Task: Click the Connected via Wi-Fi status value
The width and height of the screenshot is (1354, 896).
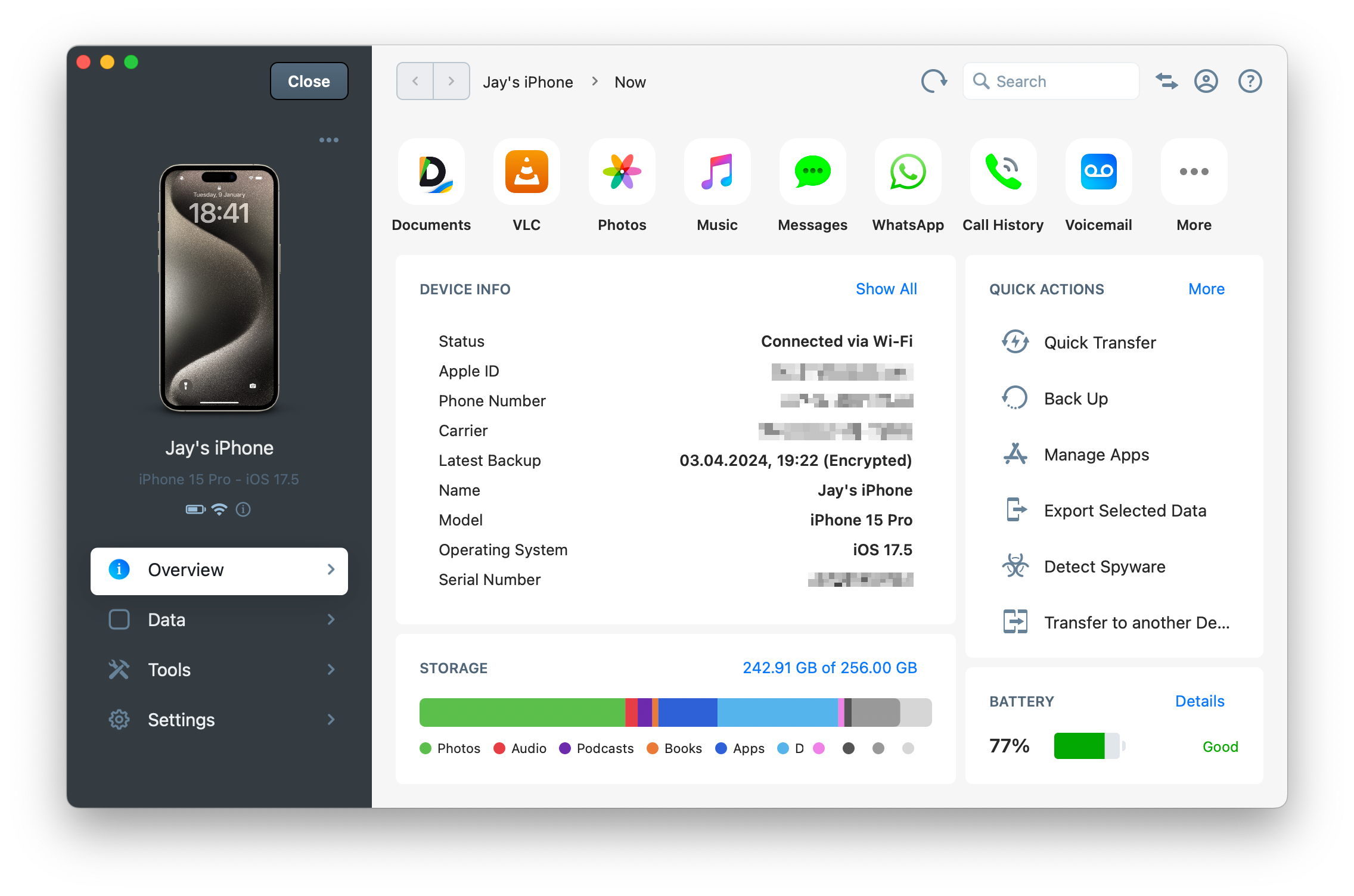Action: [837, 341]
